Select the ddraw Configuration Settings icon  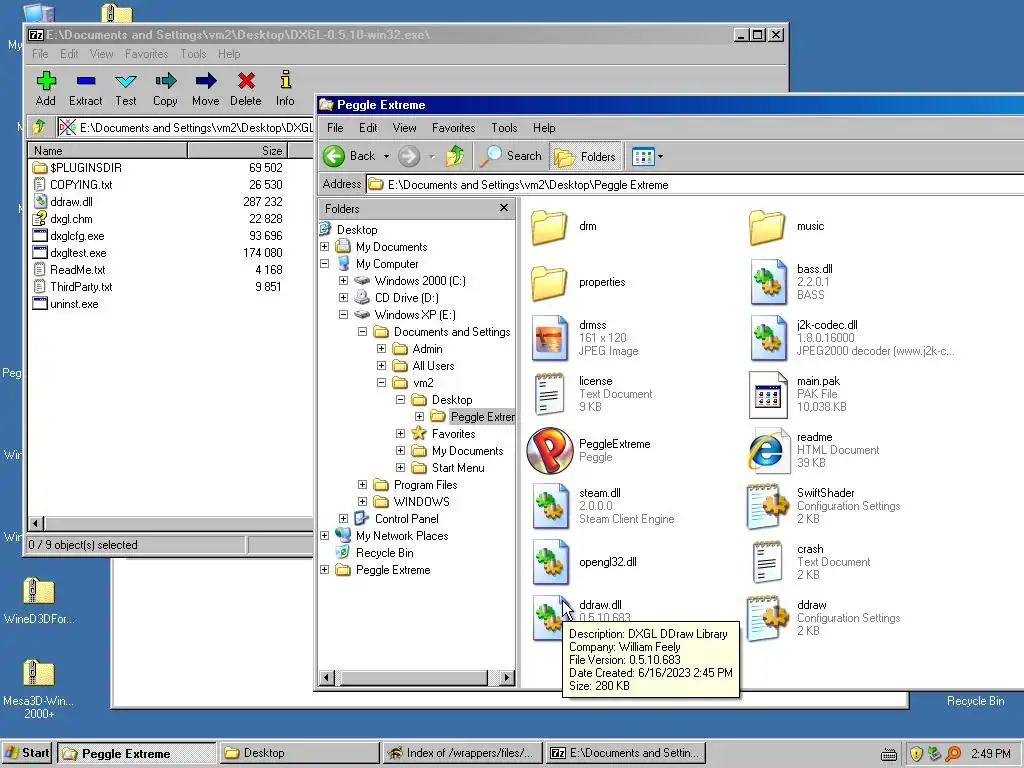click(768, 618)
